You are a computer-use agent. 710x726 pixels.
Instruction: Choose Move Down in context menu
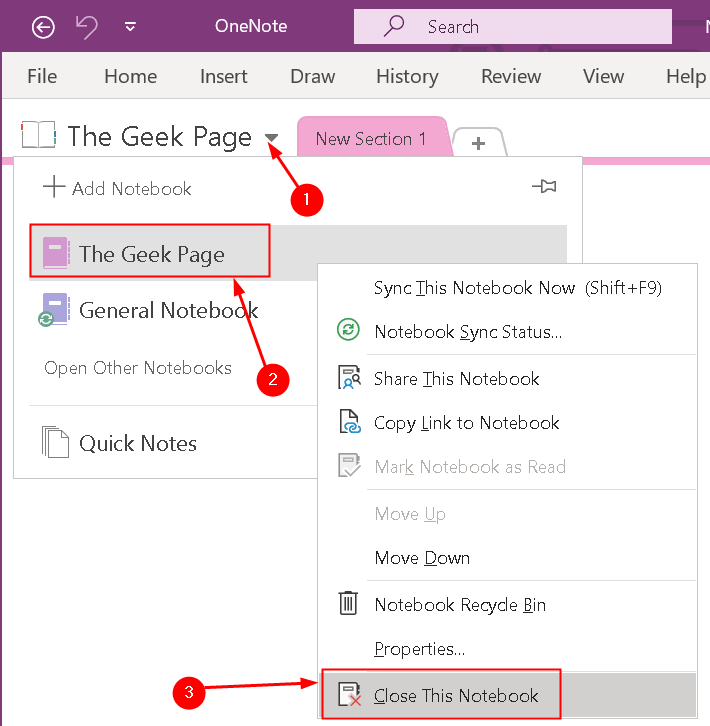(x=508, y=558)
